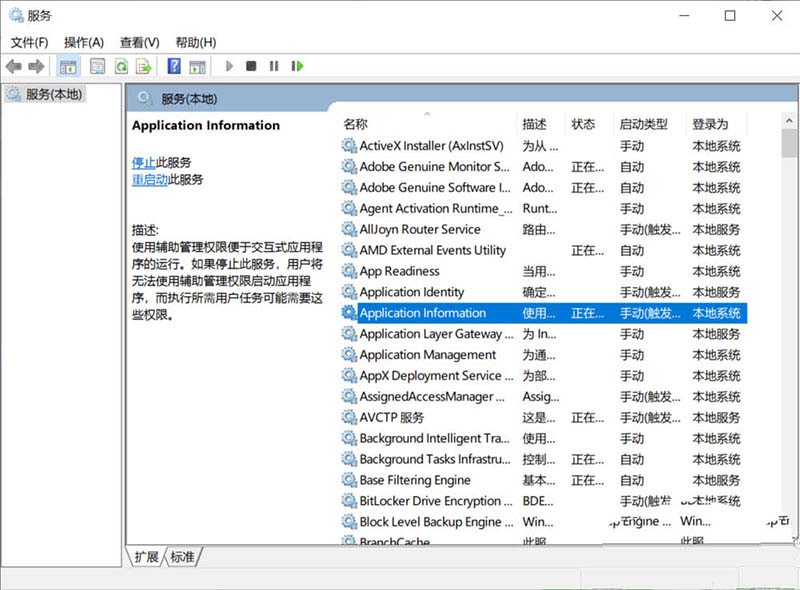Open the Properties toolbar icon
Viewport: 800px width, 590px height.
pos(97,66)
